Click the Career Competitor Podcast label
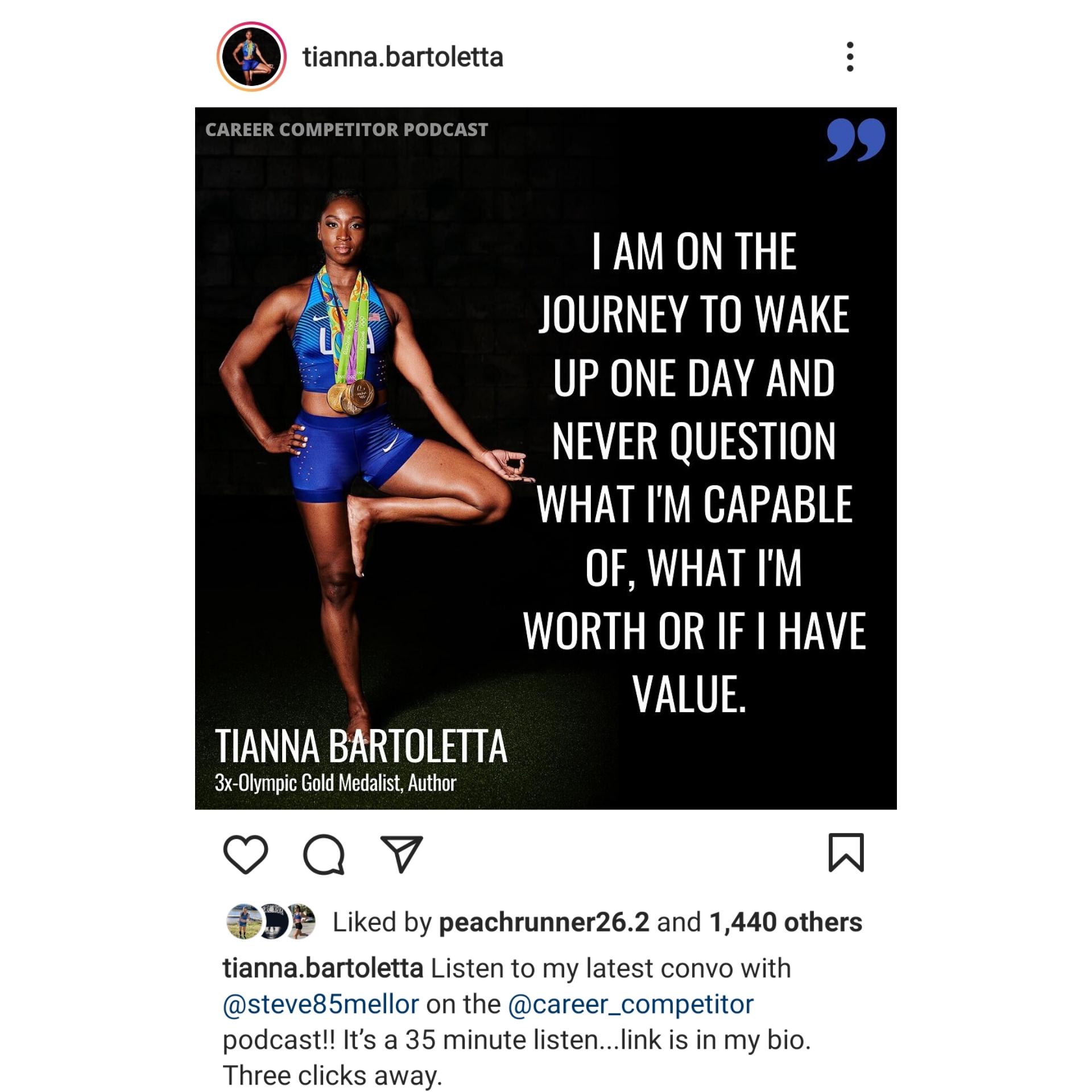Image resolution: width=1092 pixels, height=1092 pixels. point(346,130)
